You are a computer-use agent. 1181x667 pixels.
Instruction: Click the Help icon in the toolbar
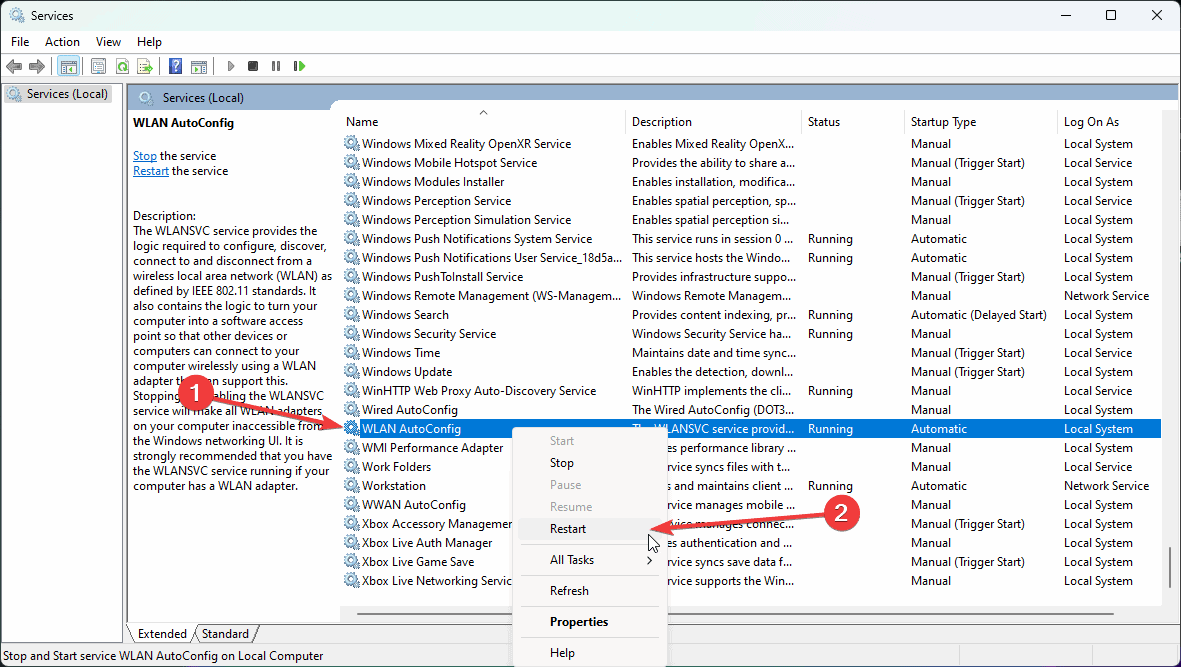175,66
